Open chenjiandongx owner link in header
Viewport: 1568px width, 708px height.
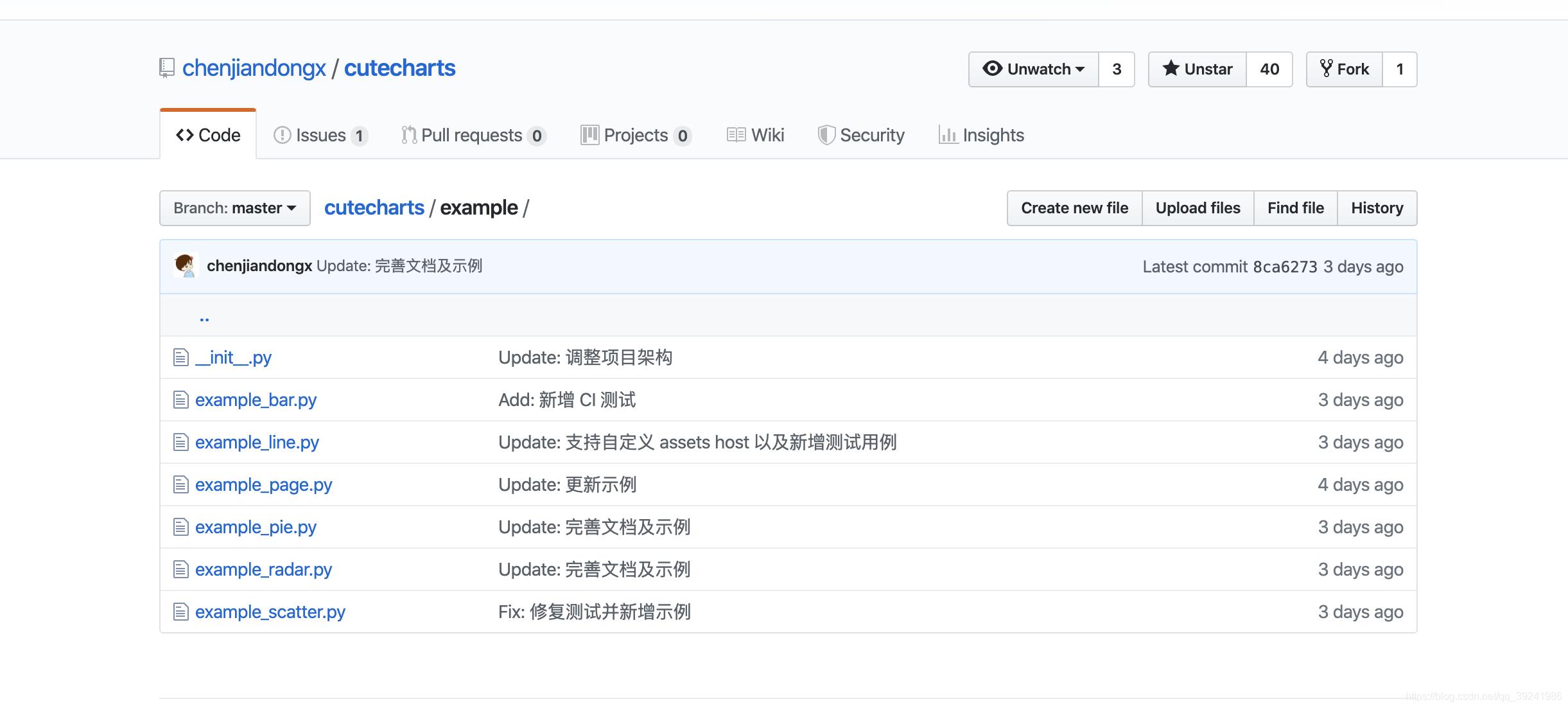tap(254, 68)
